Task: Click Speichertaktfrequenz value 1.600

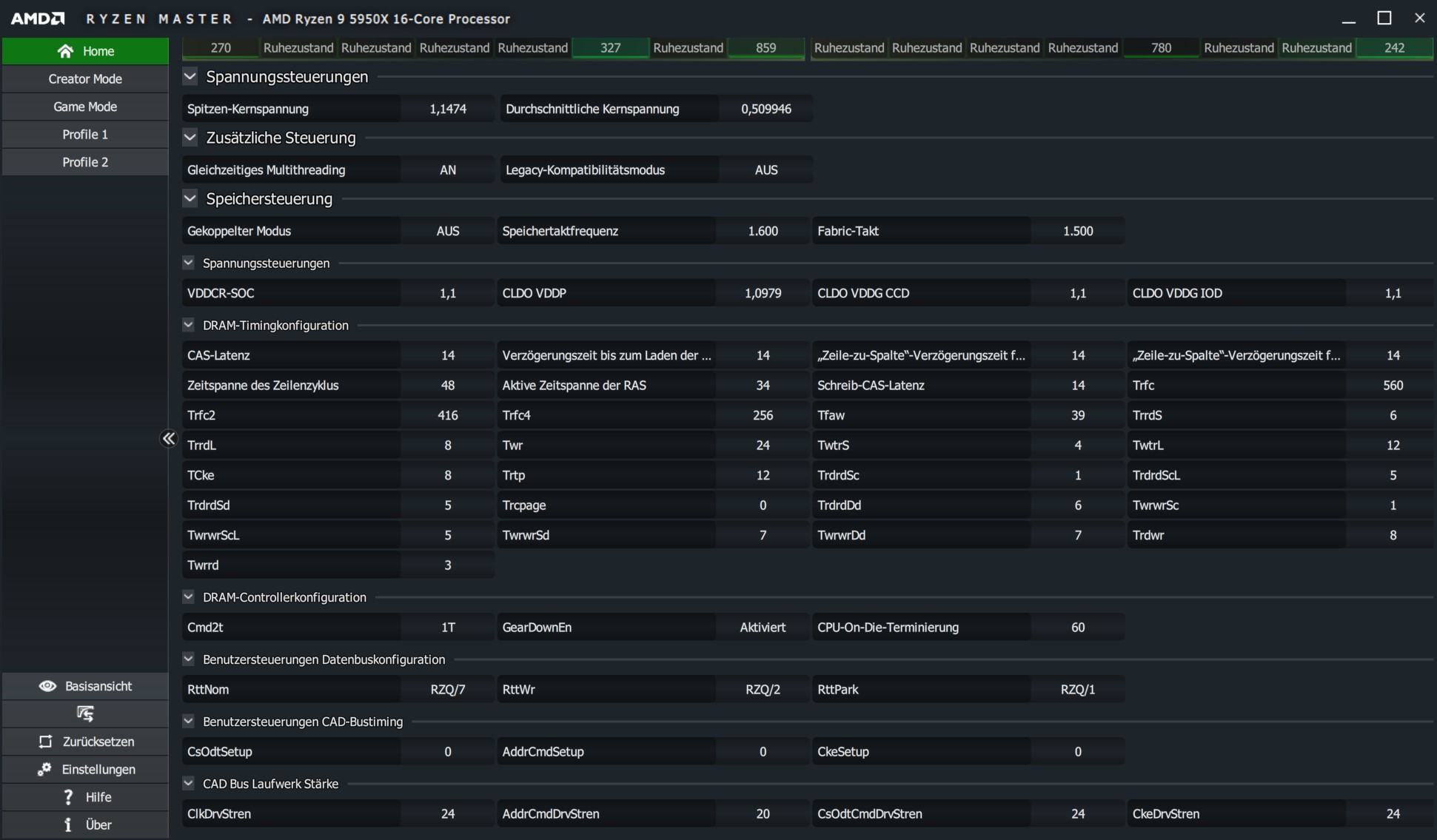Action: [x=763, y=231]
